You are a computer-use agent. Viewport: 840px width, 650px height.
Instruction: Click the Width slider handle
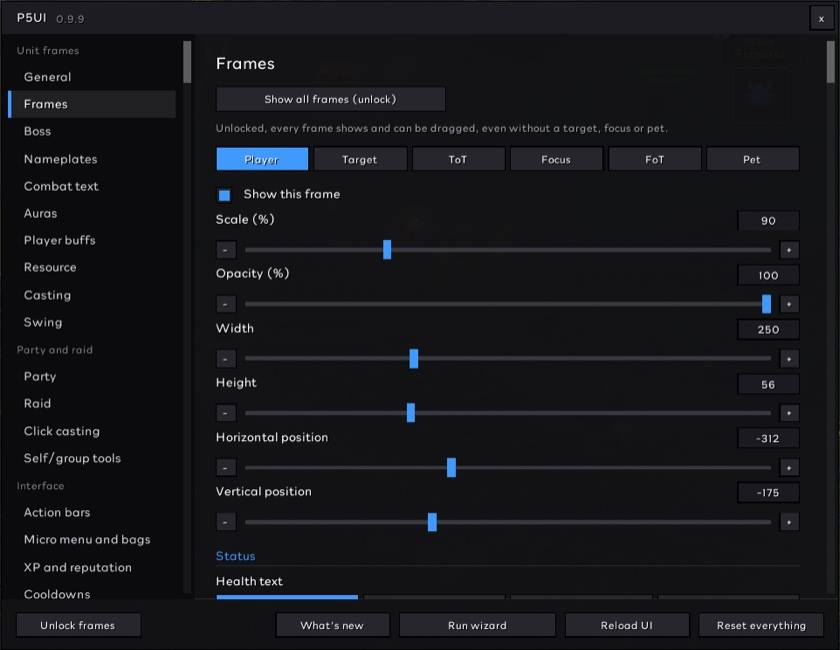click(x=414, y=358)
